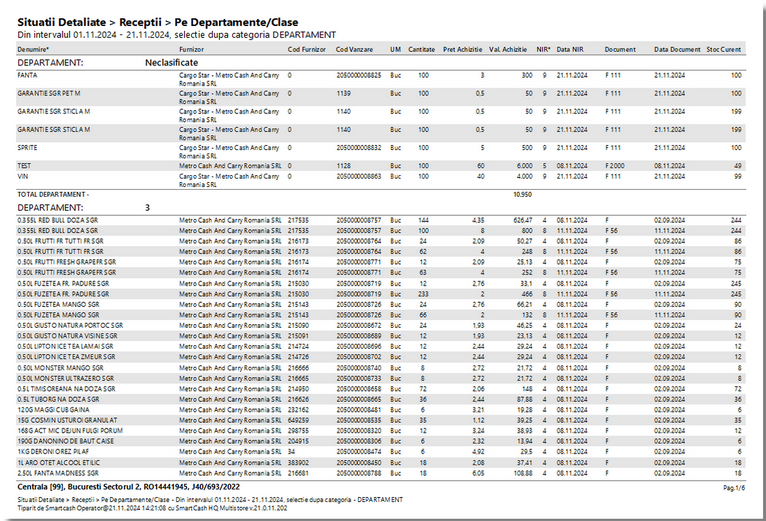Click sale code '1139' in GARANTIE SGR PET M row
This screenshot has height=521, width=766.
[x=343, y=93]
